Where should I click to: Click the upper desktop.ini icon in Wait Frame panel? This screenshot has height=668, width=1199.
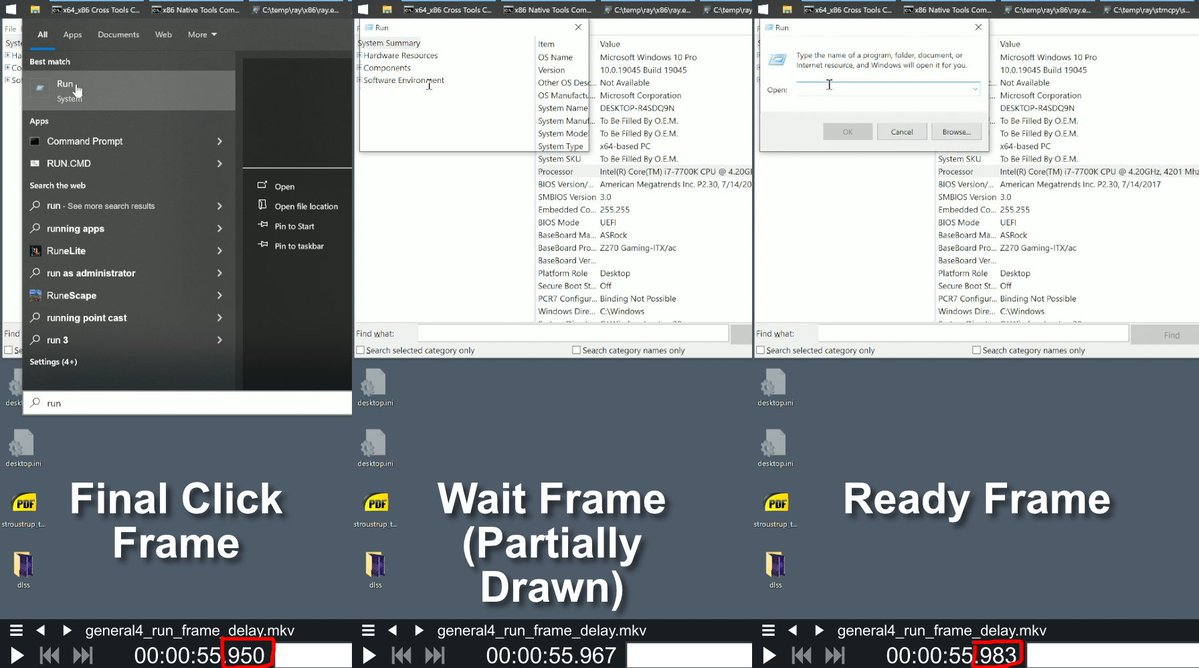[x=374, y=383]
